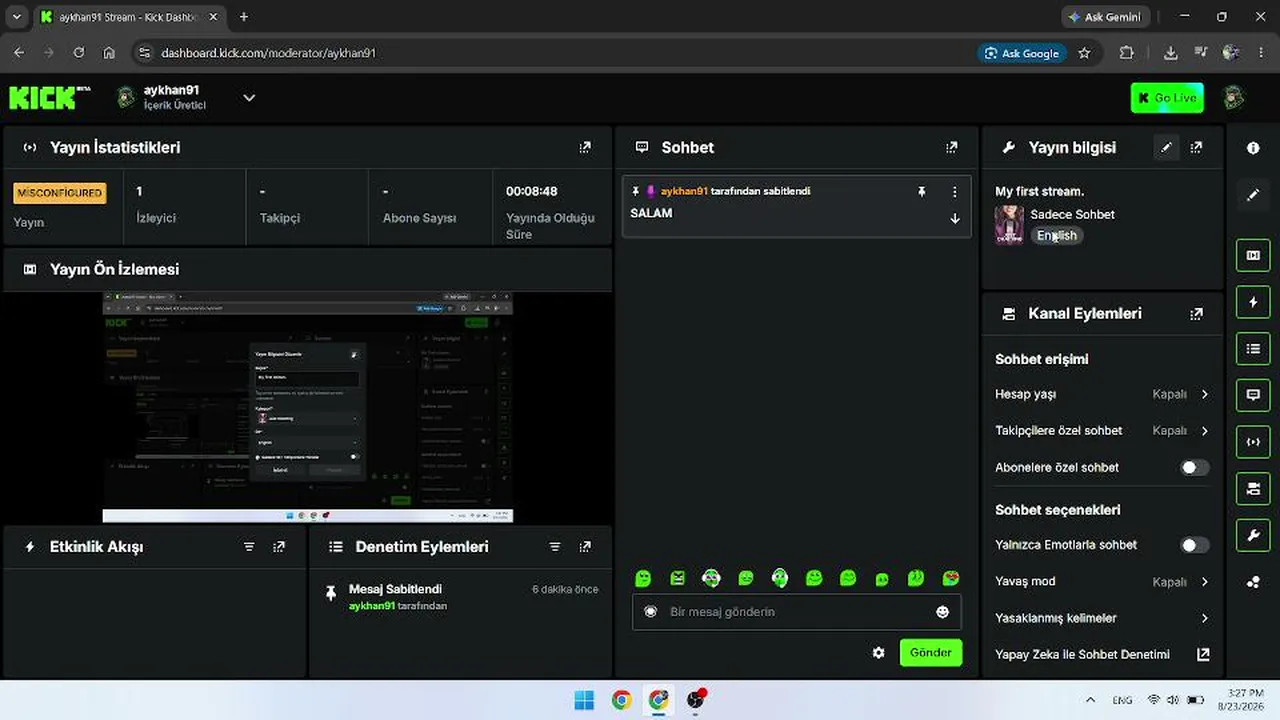
Task: Open the pinned message three-dot menu
Action: [954, 191]
